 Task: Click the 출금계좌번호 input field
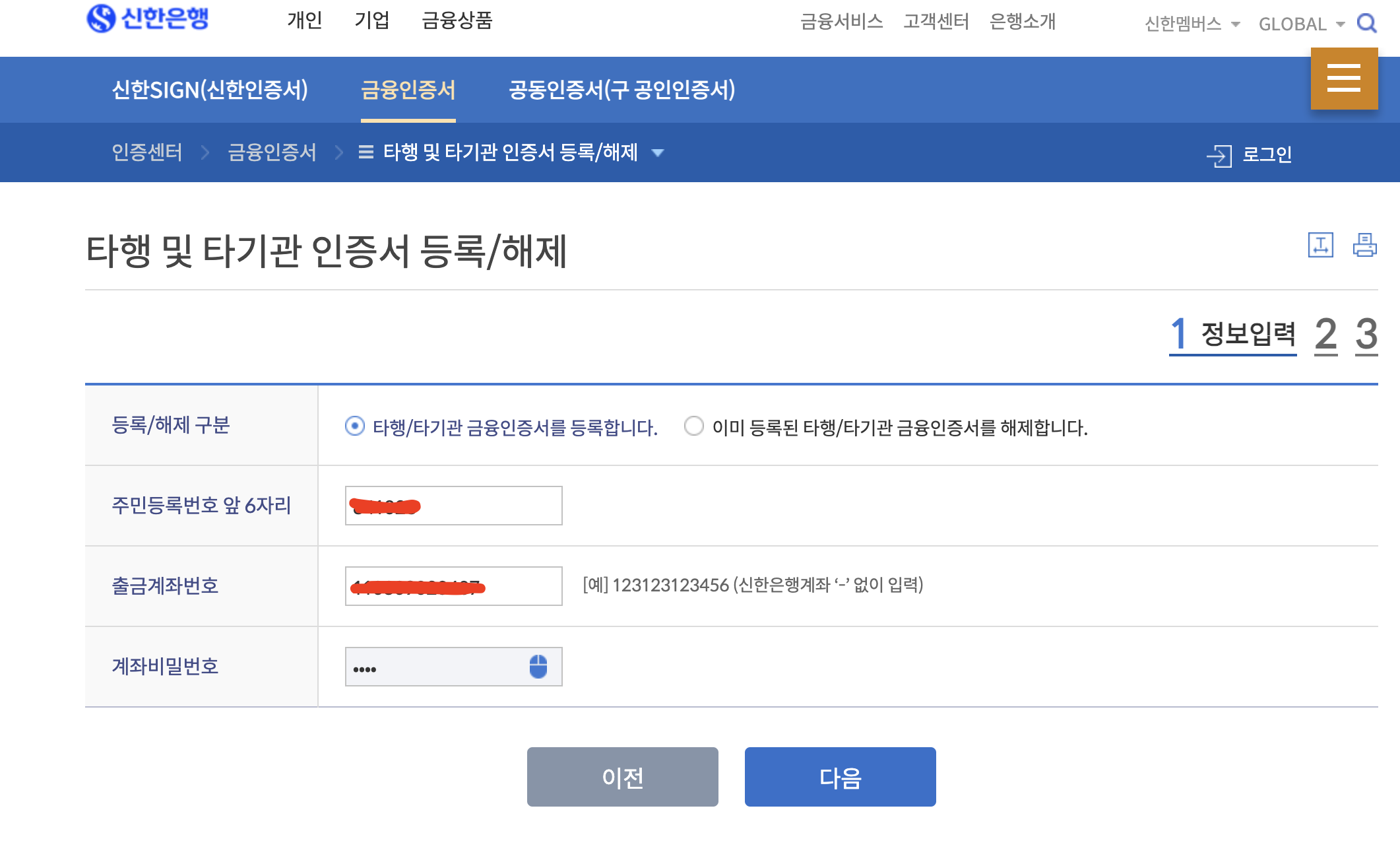click(x=453, y=586)
